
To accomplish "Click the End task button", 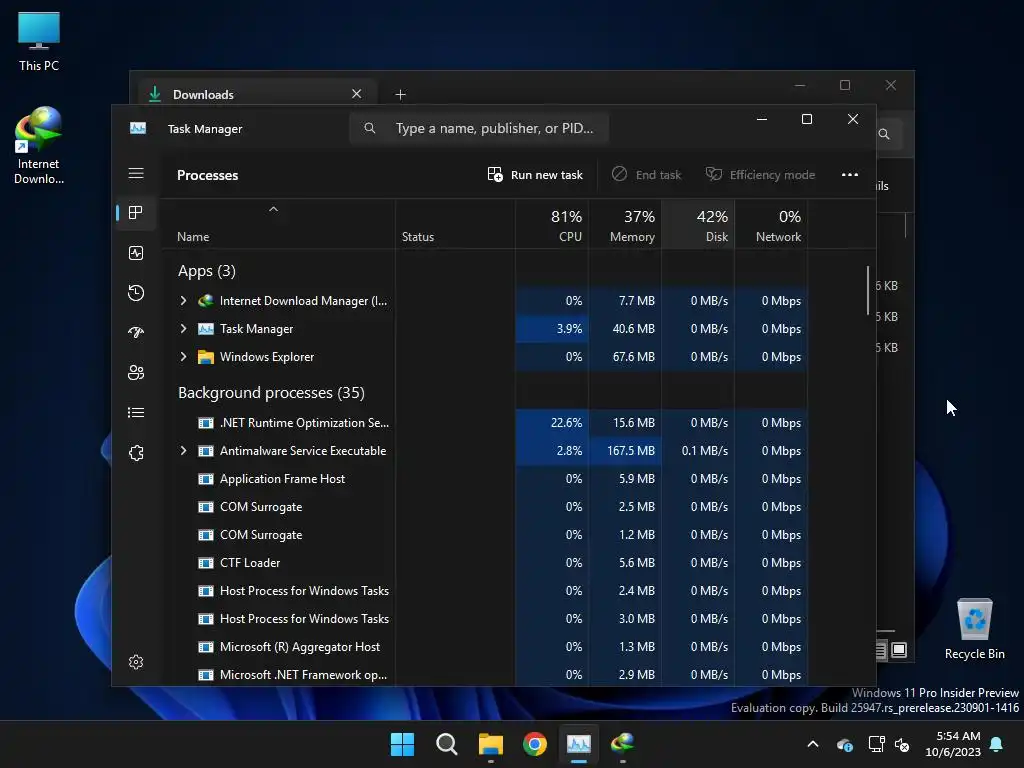I will (647, 174).
